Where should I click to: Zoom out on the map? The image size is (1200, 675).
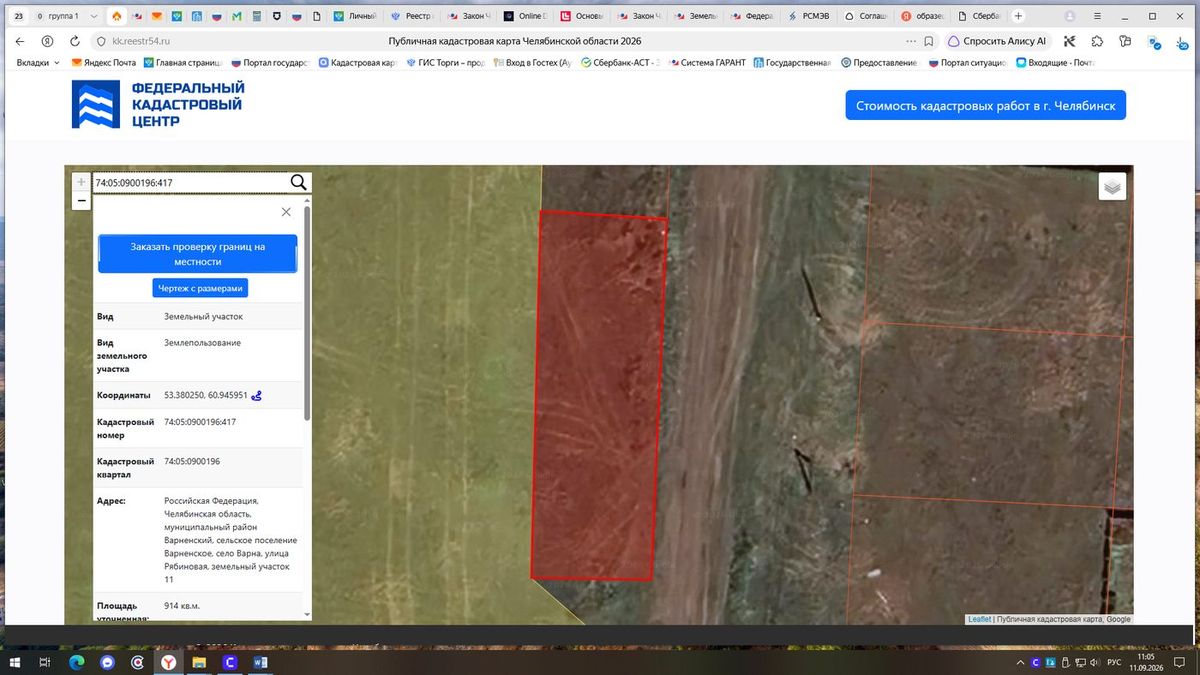click(81, 201)
